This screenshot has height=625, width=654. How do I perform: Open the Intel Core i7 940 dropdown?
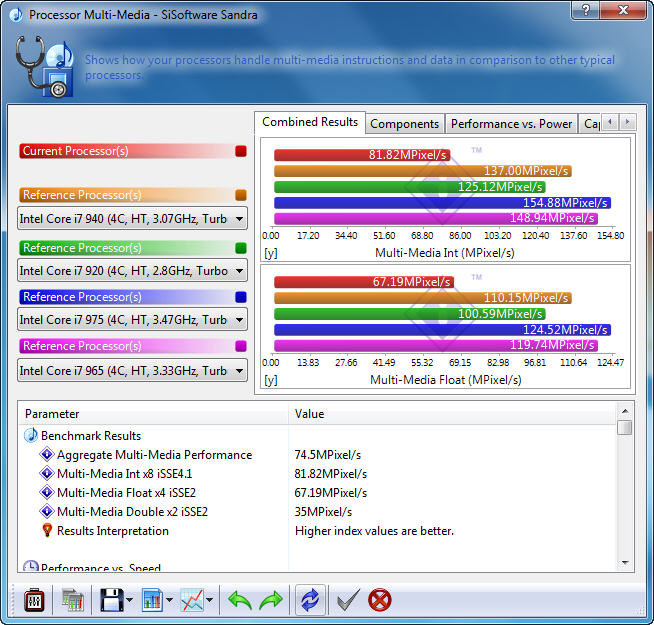(x=132, y=219)
